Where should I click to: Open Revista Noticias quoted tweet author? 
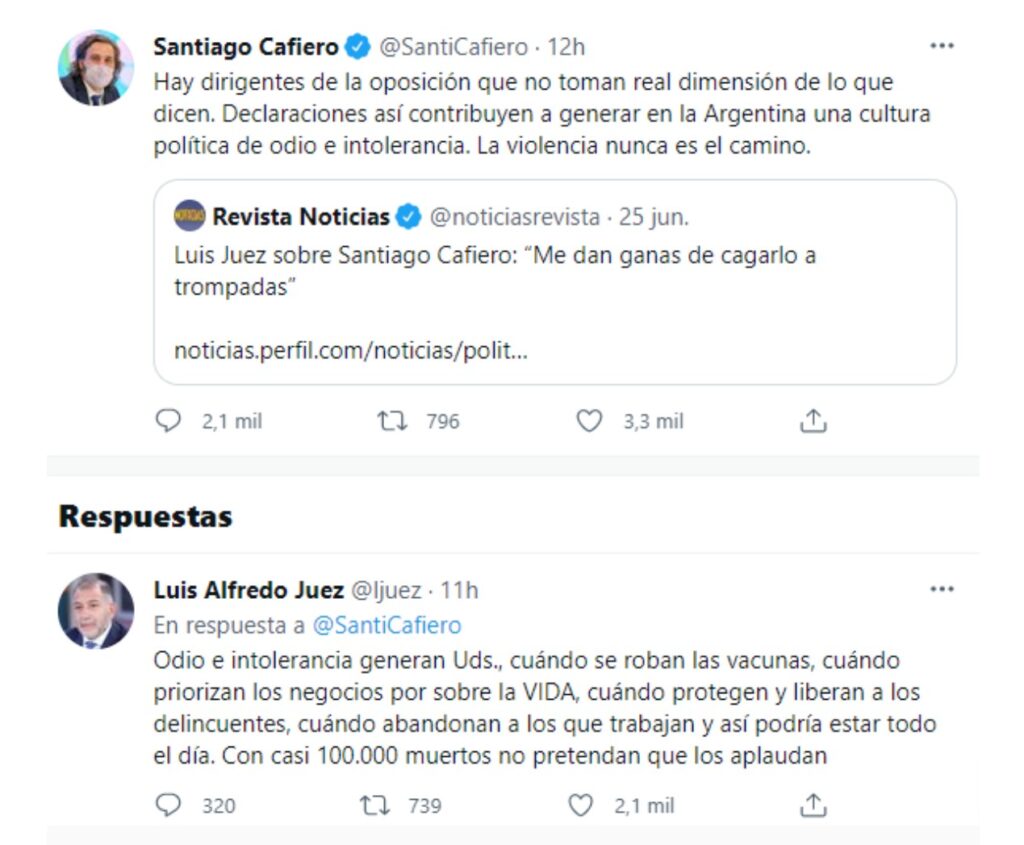click(x=301, y=217)
